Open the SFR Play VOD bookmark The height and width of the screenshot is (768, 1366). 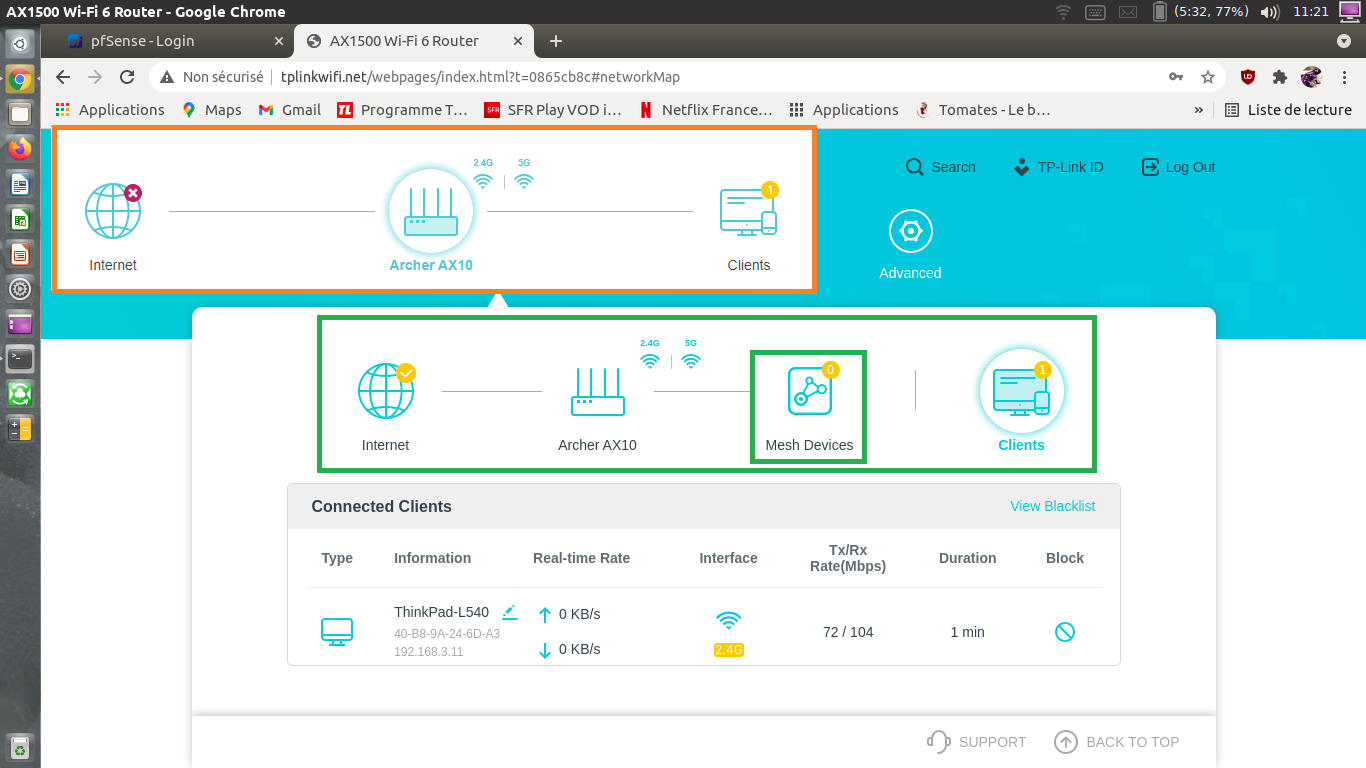point(553,110)
